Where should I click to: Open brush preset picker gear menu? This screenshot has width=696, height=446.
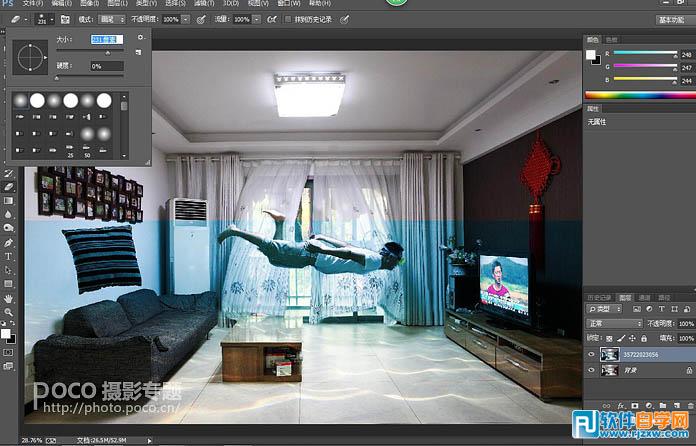pyautogui.click(x=141, y=38)
